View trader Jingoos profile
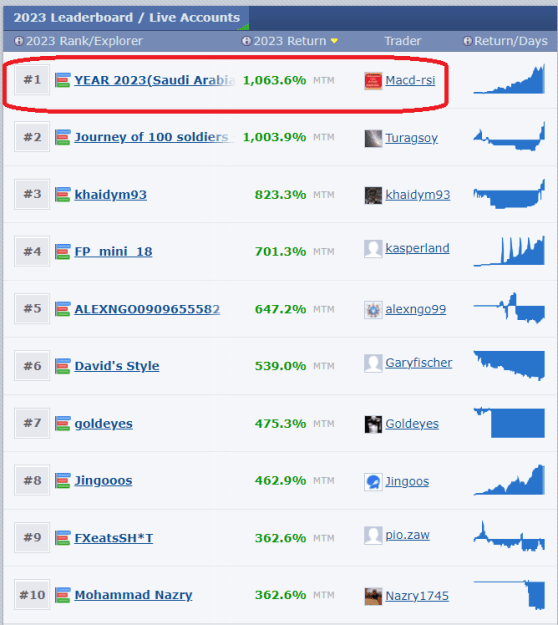 407,482
